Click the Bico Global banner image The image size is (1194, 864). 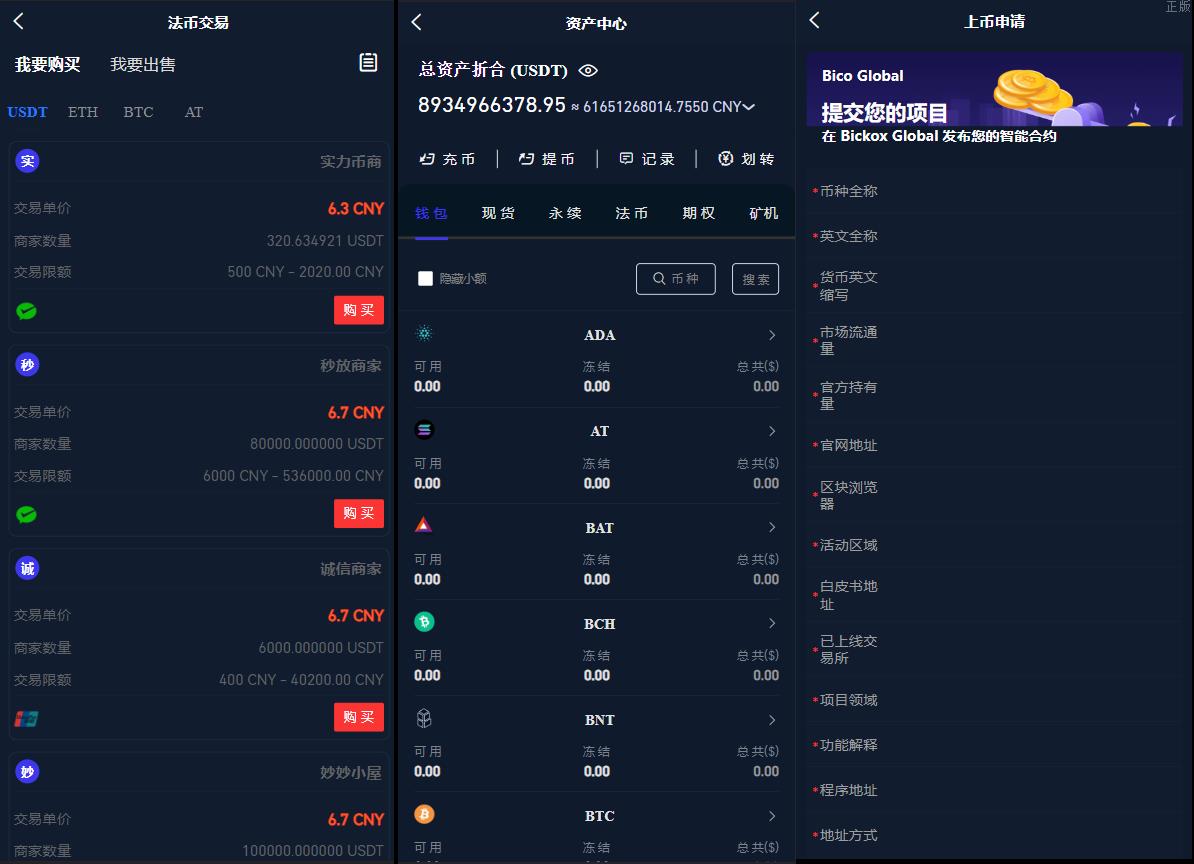(x=994, y=90)
